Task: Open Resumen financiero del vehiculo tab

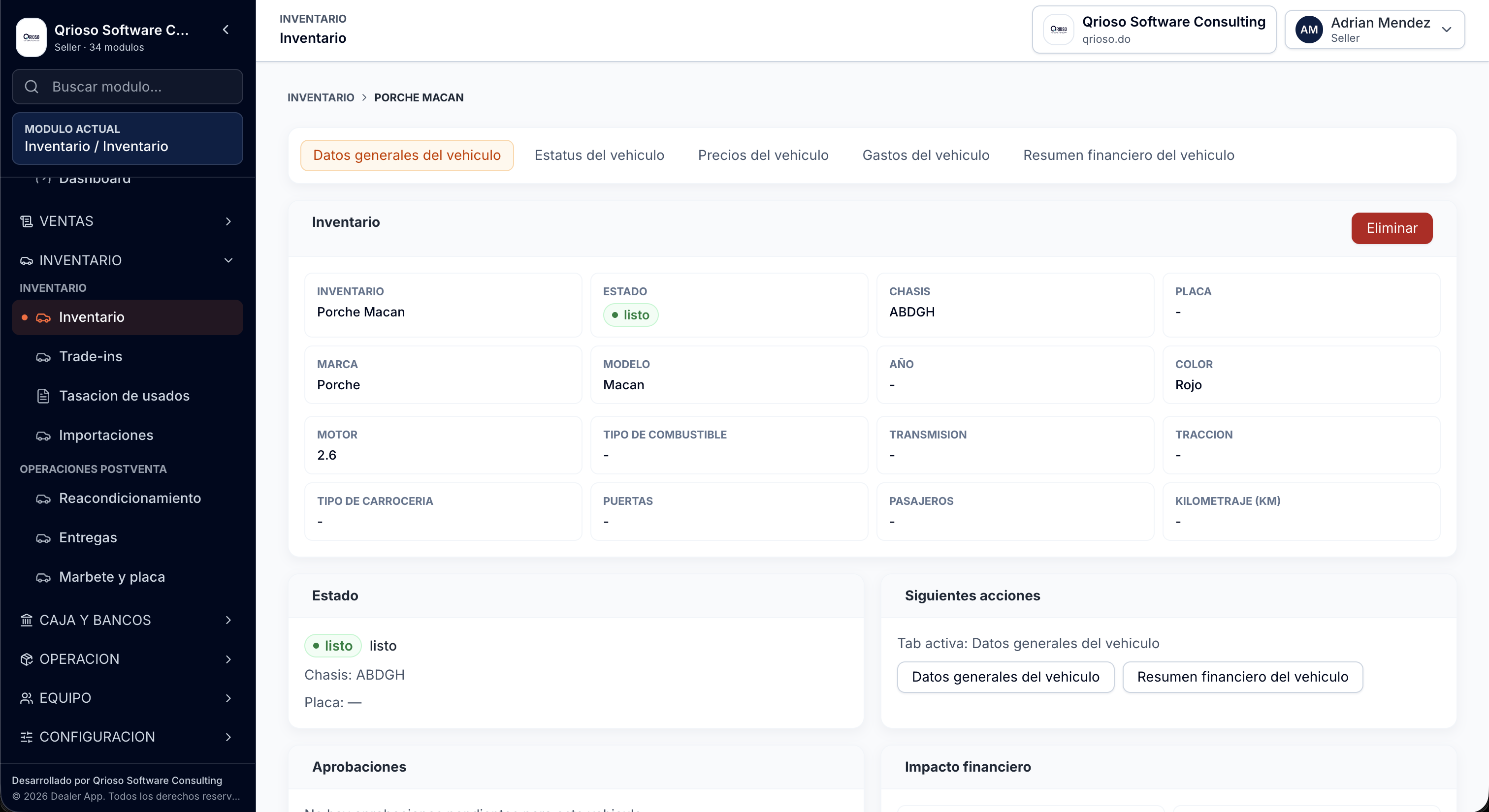Action: coord(1128,156)
